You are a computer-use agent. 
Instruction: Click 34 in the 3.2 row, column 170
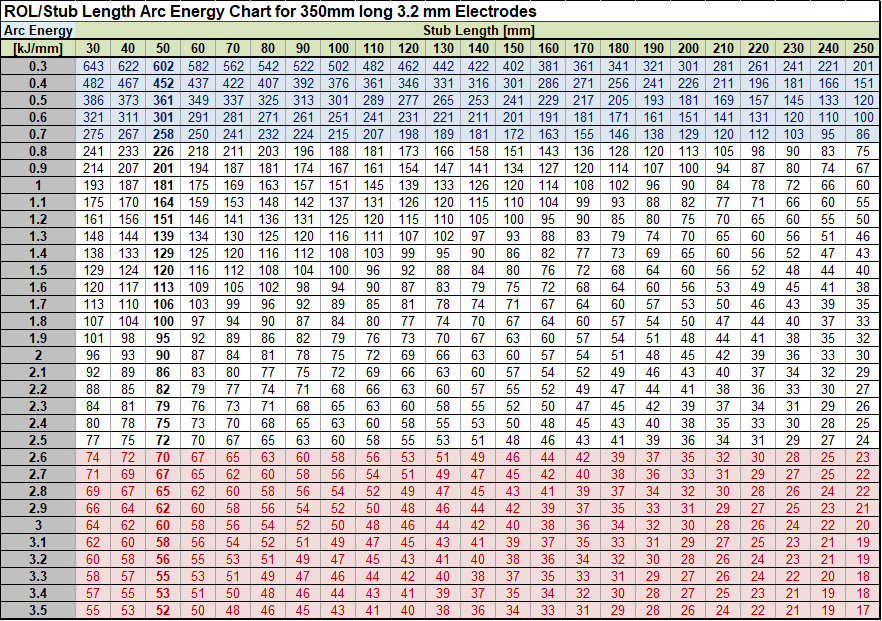click(x=583, y=559)
